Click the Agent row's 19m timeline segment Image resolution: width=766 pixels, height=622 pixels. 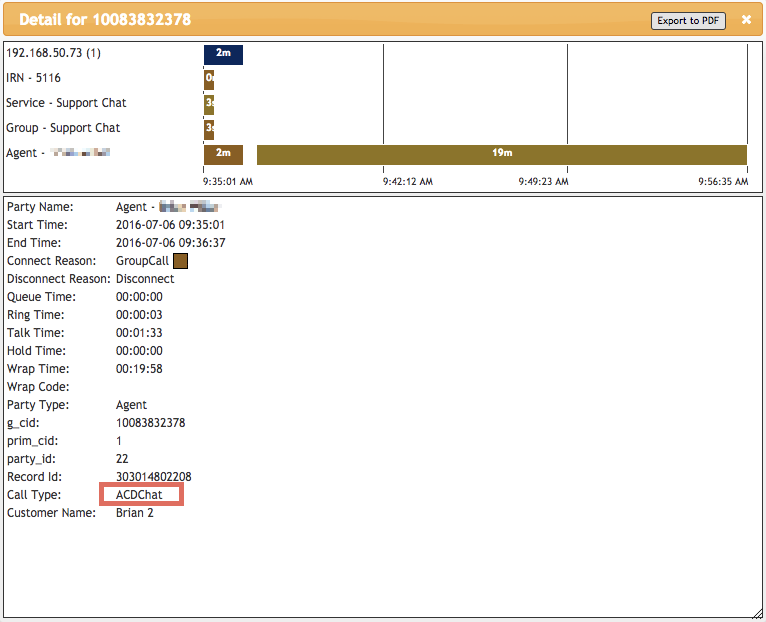coord(502,154)
